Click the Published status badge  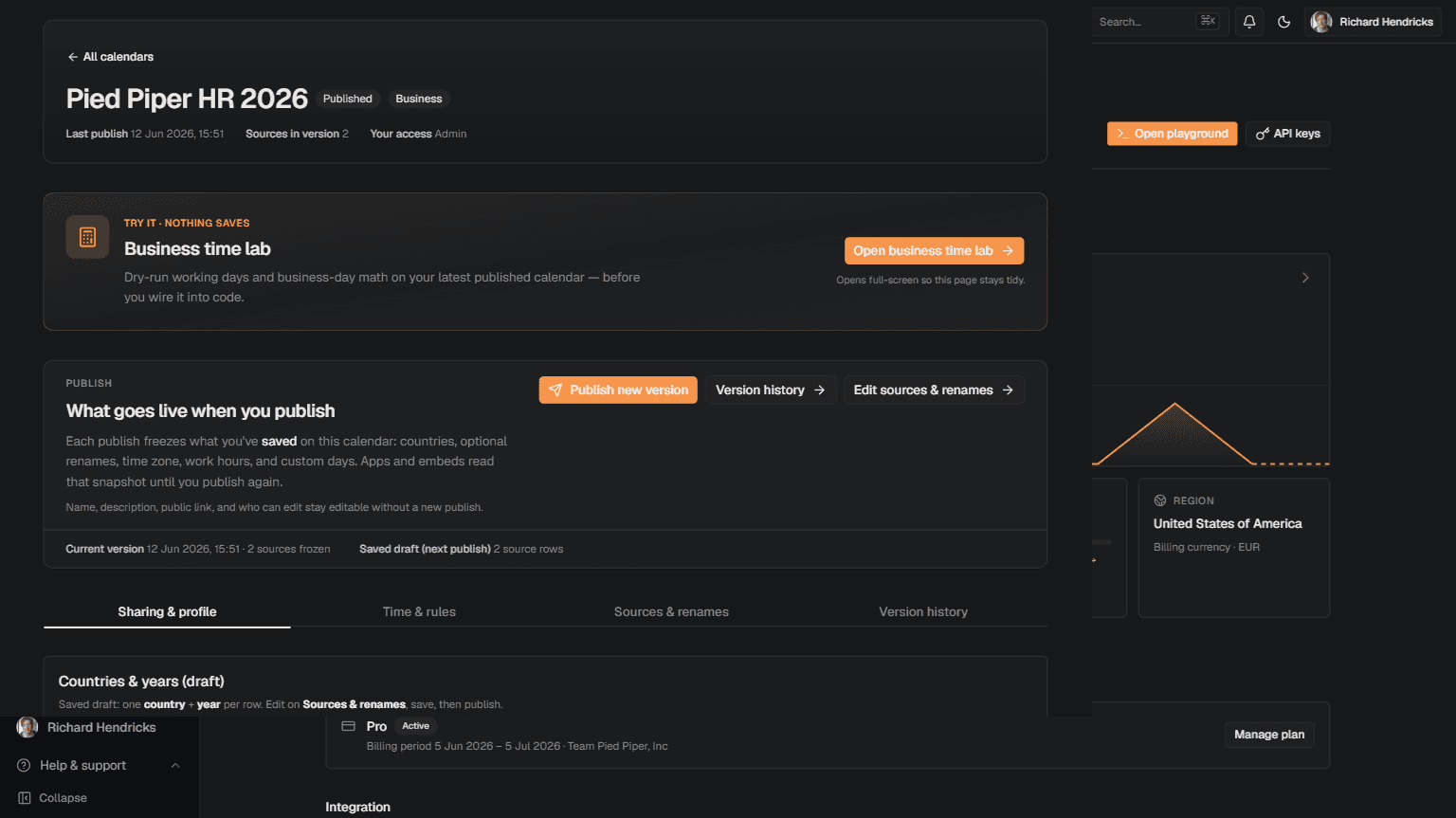pos(348,99)
